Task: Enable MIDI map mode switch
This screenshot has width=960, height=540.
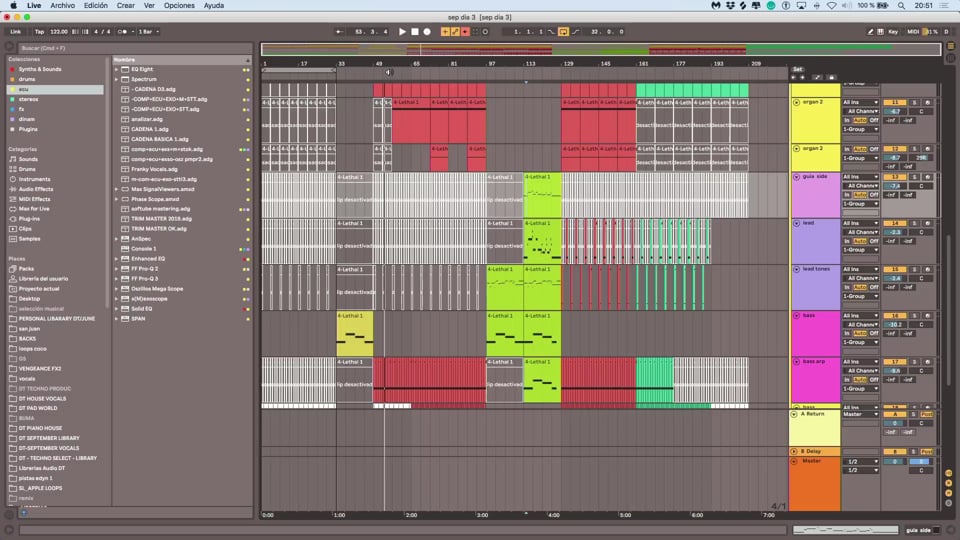Action: pos(913,31)
